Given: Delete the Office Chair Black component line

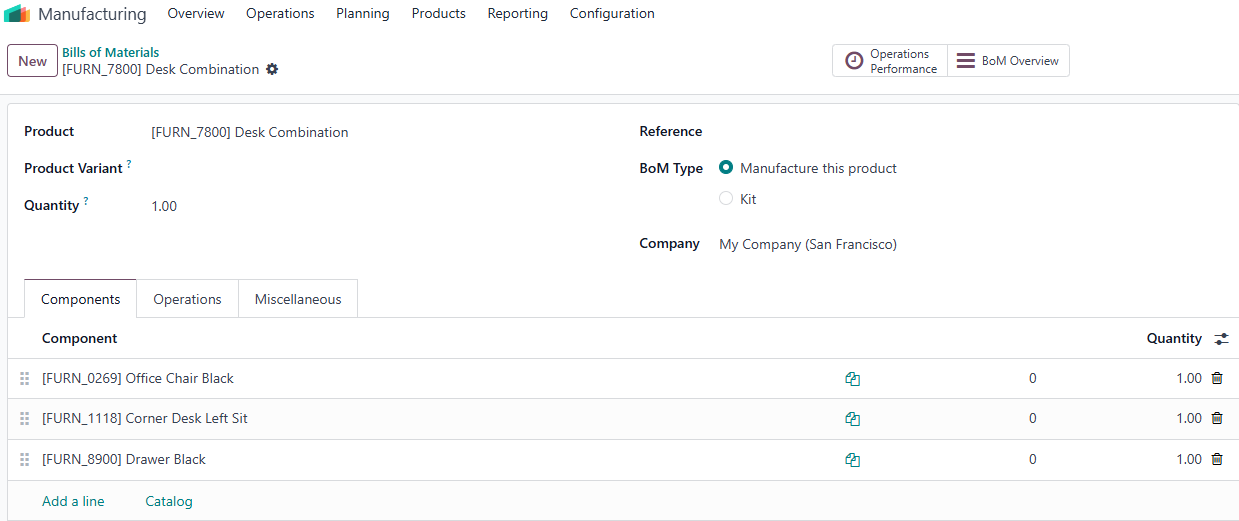Looking at the screenshot, I should [x=1217, y=378].
